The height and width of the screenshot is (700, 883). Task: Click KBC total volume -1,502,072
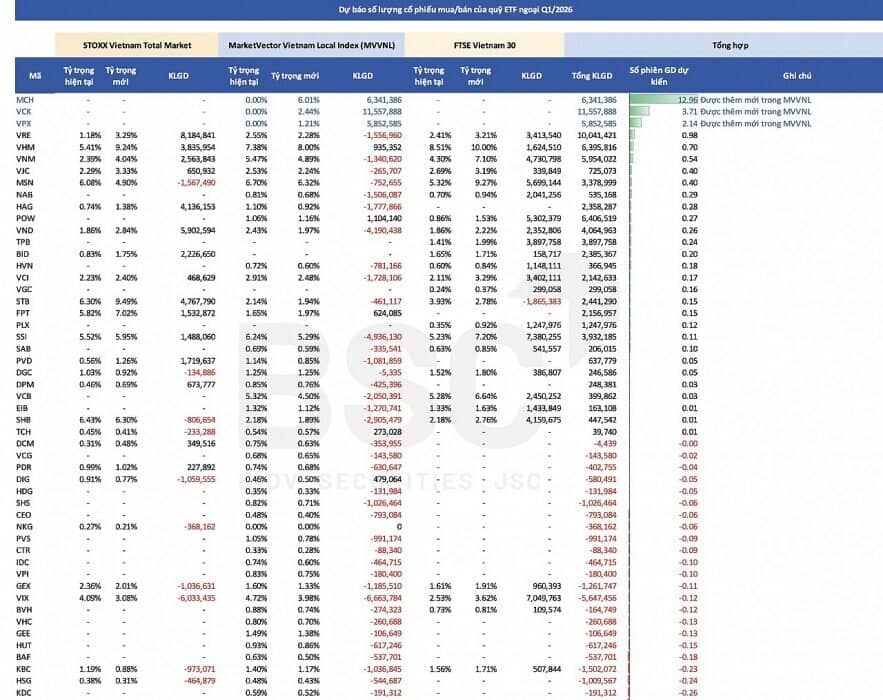(x=597, y=669)
